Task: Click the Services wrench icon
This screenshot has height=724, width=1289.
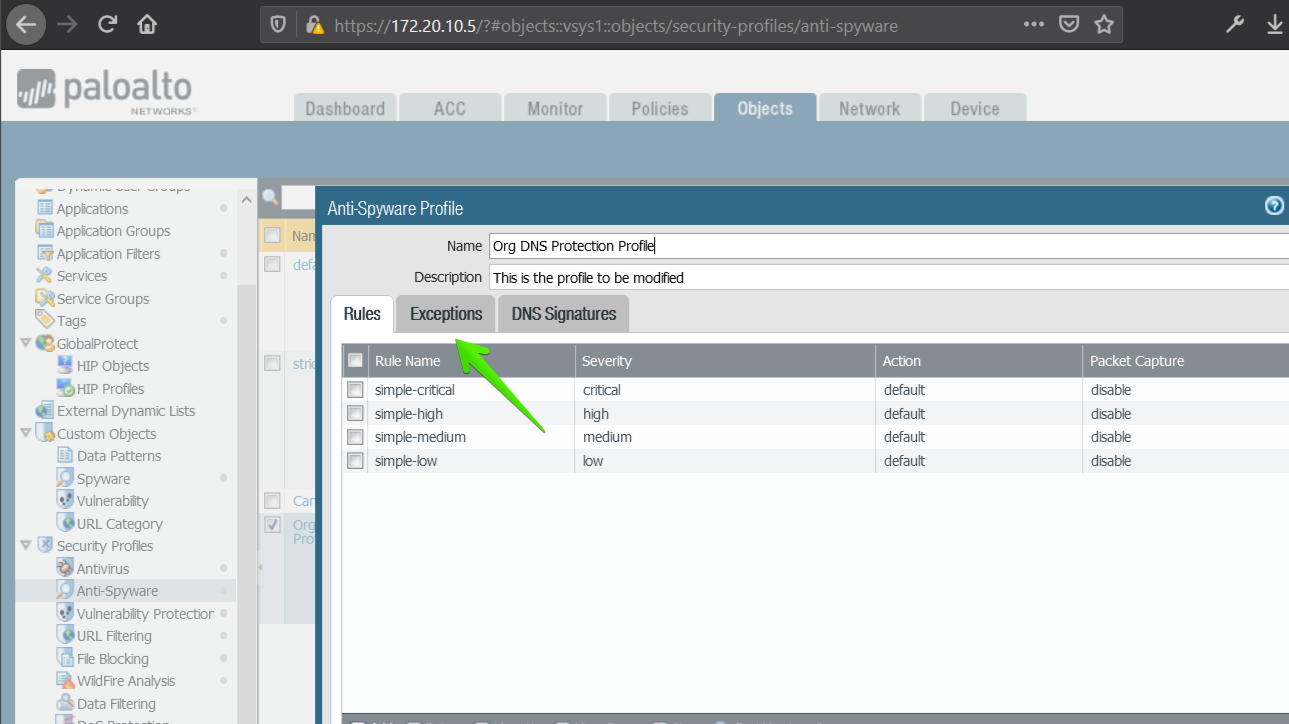Action: click(44, 275)
